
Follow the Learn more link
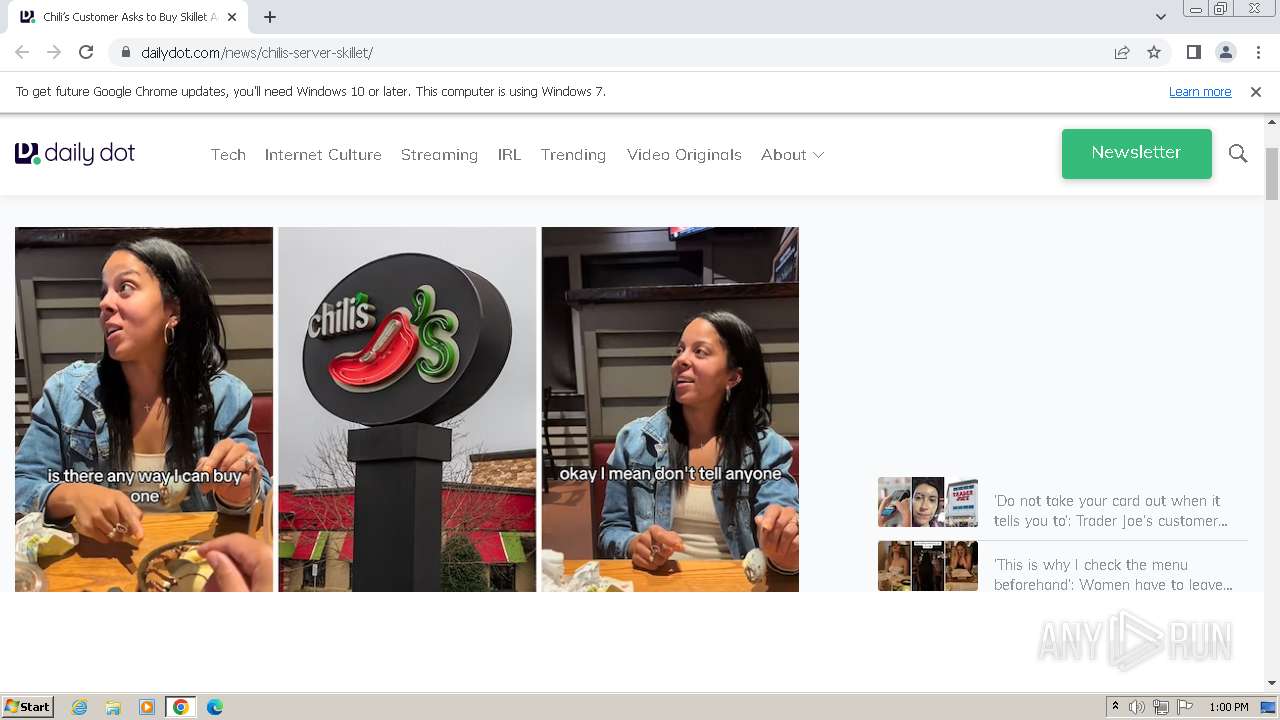click(x=1200, y=92)
